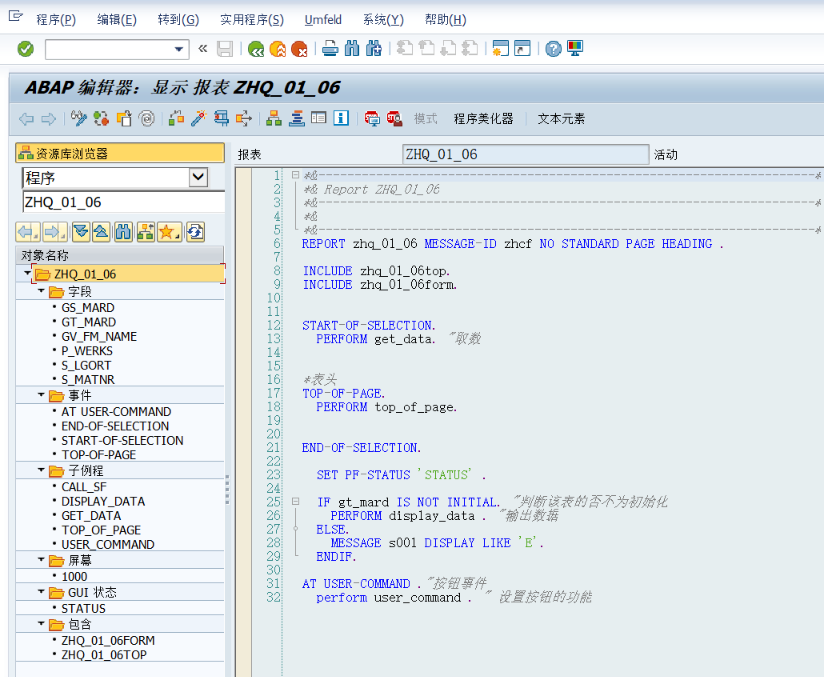Click the 程序美化器 button

pos(483,119)
